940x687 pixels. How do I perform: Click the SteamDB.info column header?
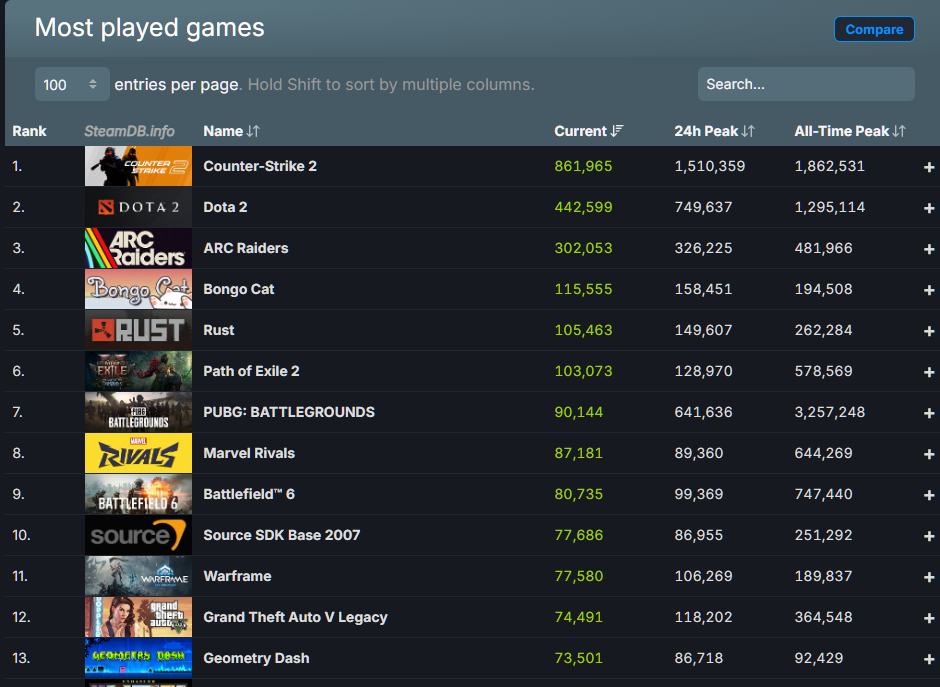(129, 131)
